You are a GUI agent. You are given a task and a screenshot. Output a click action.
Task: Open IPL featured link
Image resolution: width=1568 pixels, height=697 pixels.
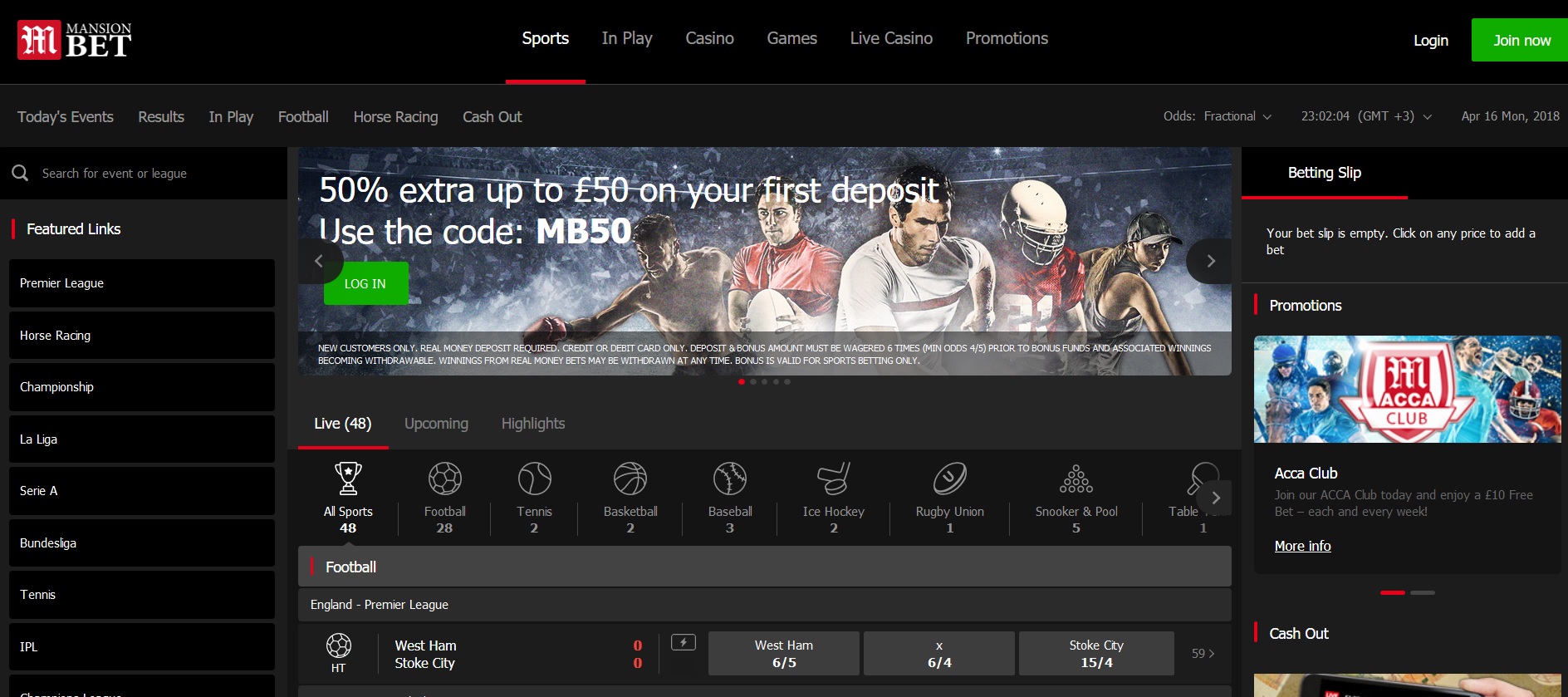pyautogui.click(x=142, y=647)
